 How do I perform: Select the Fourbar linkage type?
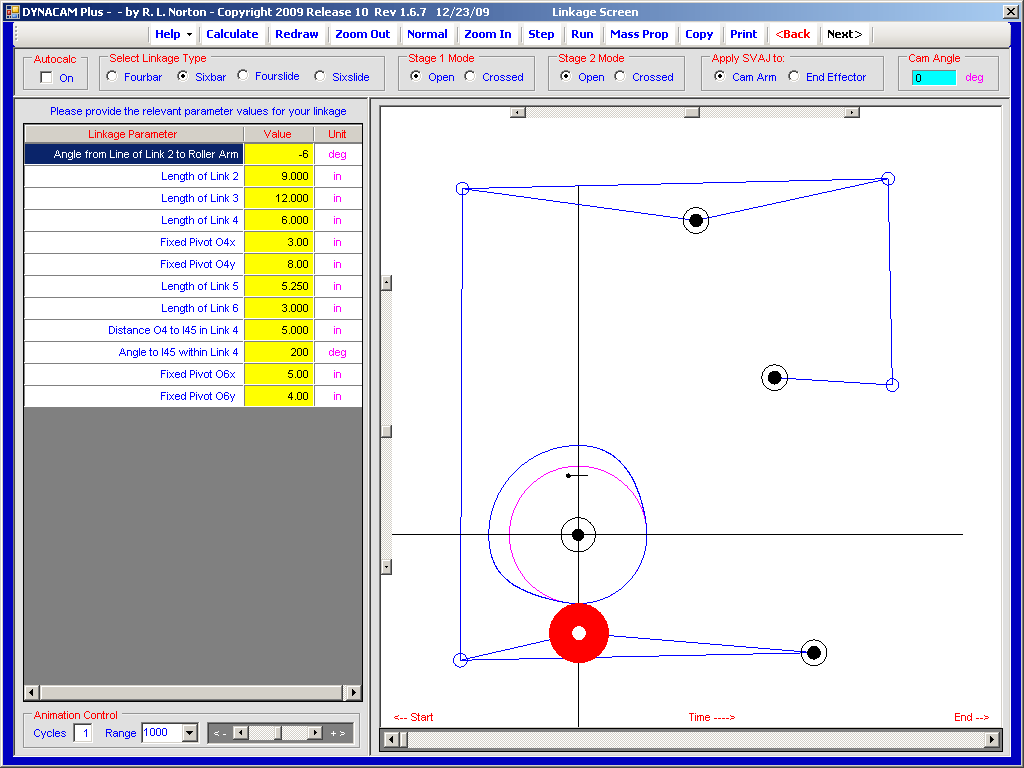[112, 76]
